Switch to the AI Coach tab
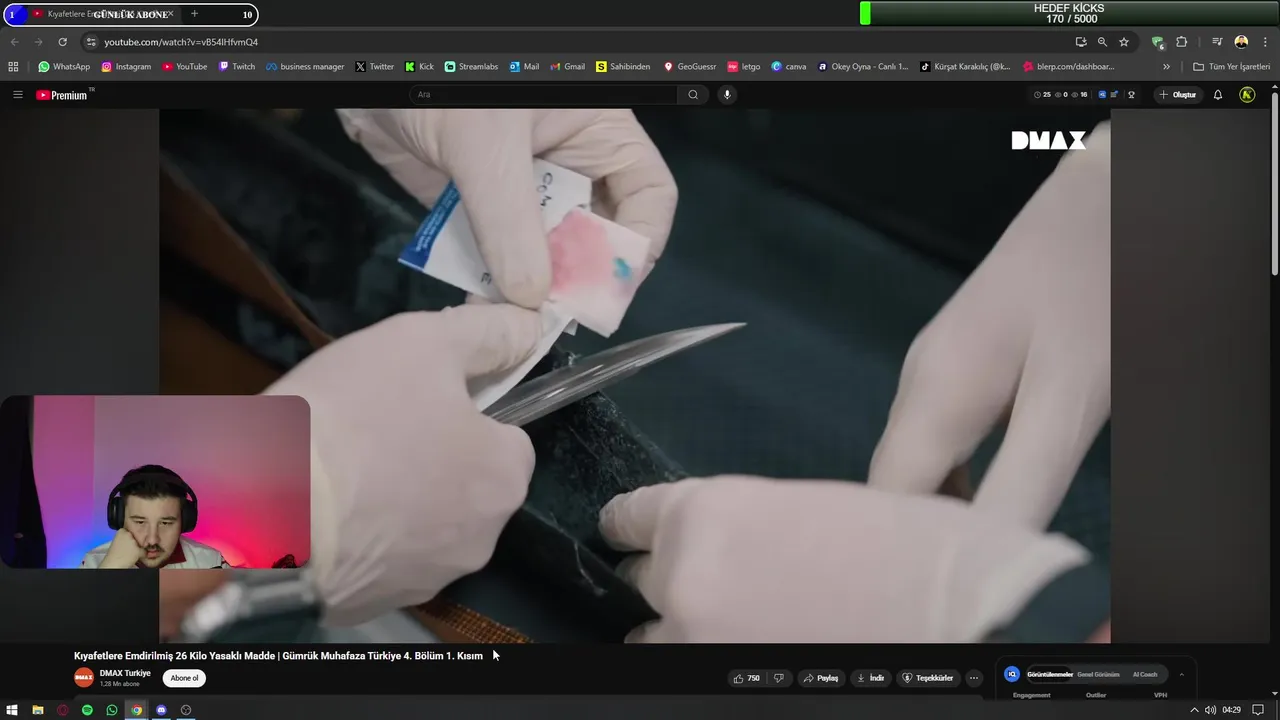This screenshot has width=1280, height=720. click(x=1145, y=675)
